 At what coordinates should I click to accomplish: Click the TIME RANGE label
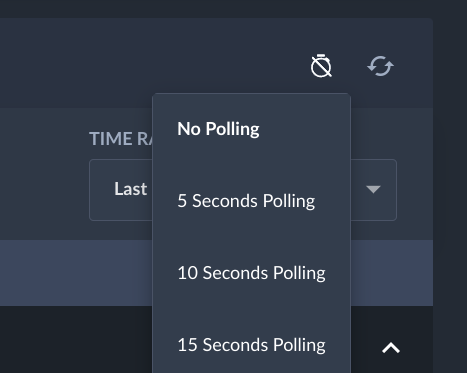[x=121, y=138]
